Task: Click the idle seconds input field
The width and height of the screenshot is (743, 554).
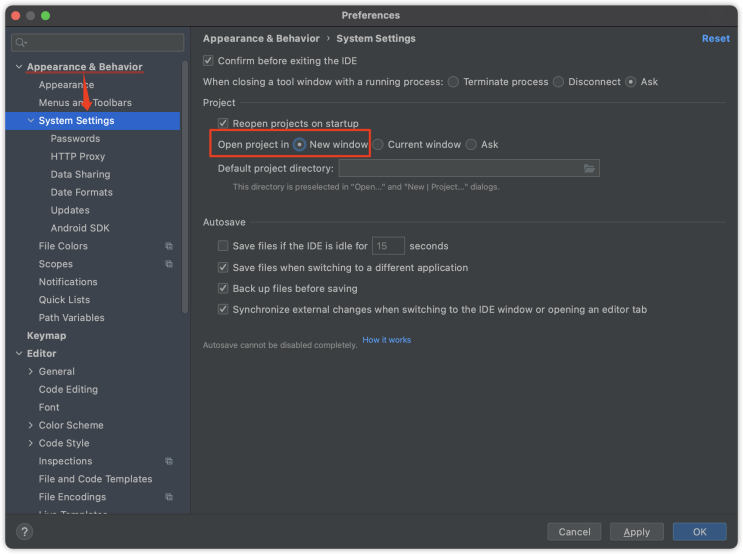Action: [388, 246]
